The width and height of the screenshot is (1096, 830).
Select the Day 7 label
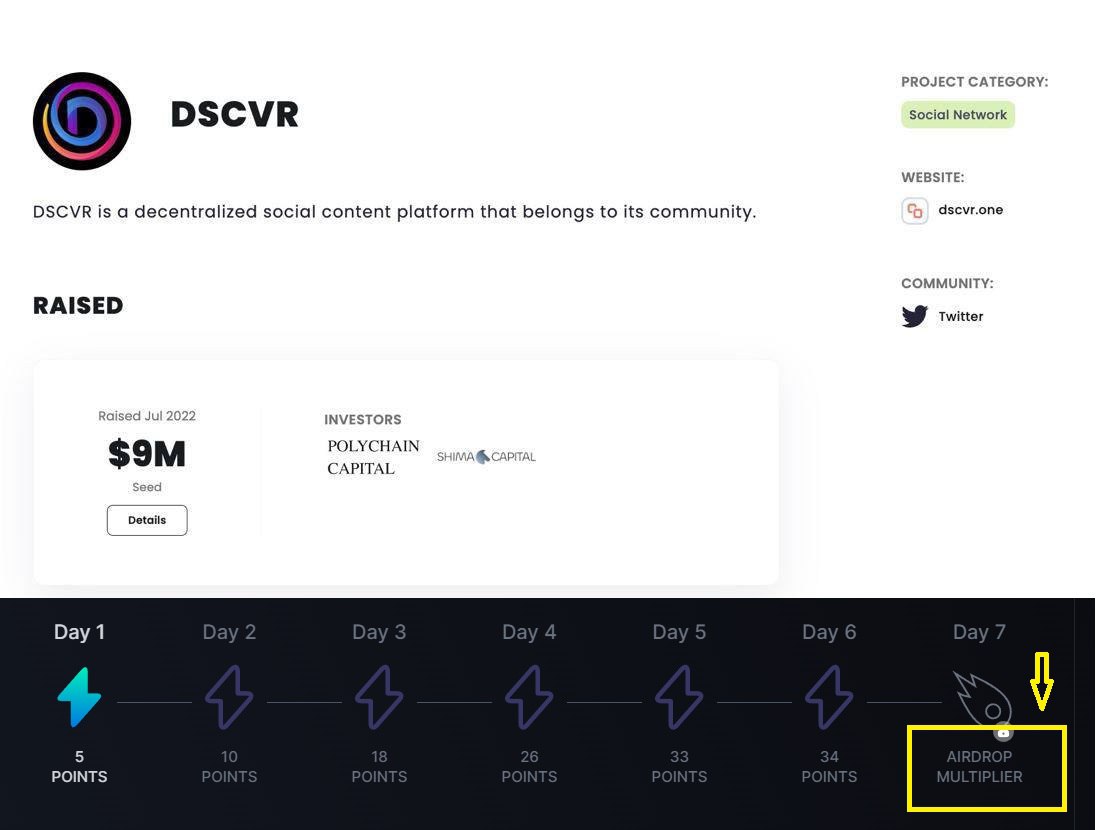(x=979, y=632)
